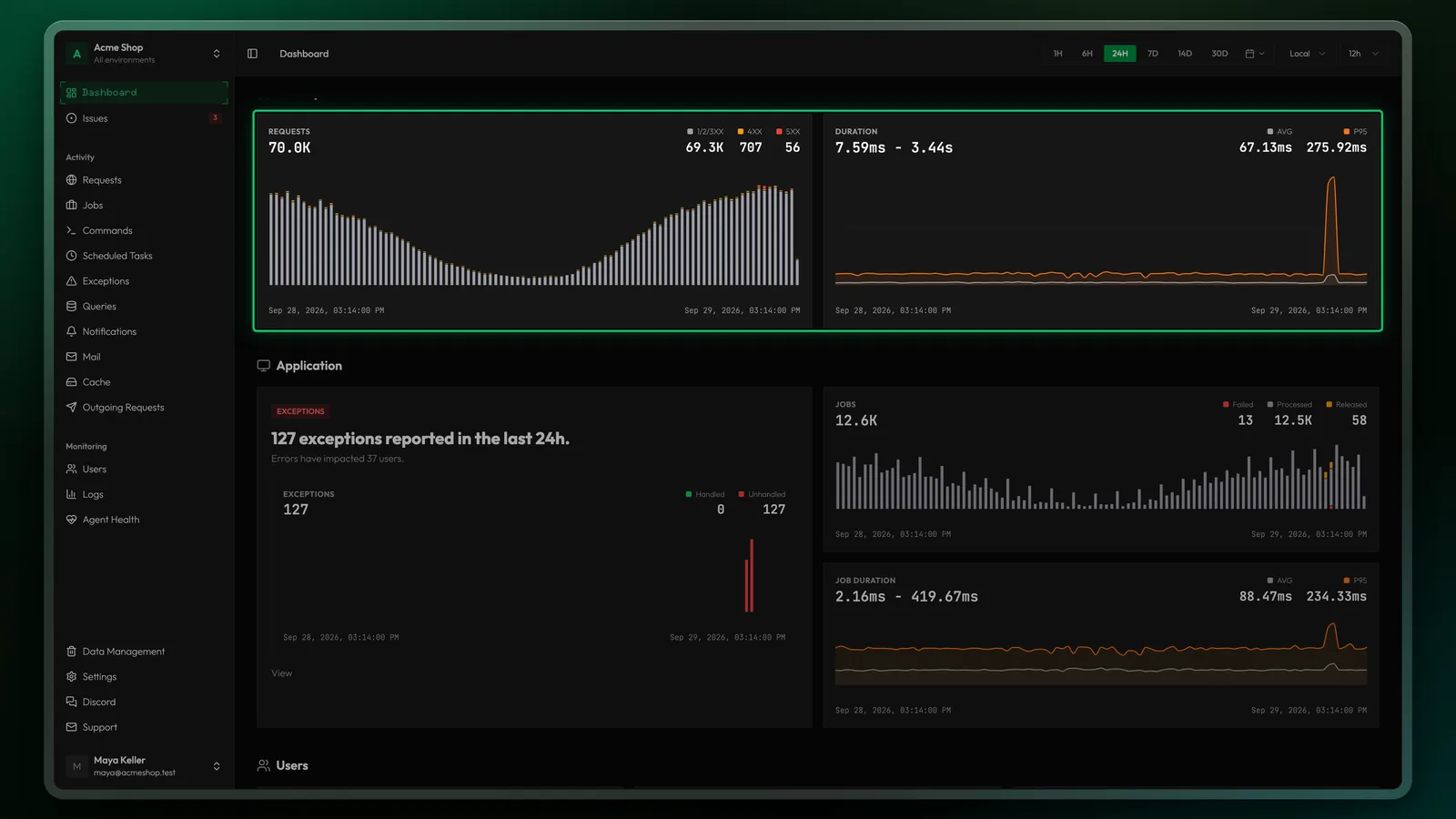Toggle the sidebar collapse icon
This screenshot has width=1456, height=819.
coord(252,54)
